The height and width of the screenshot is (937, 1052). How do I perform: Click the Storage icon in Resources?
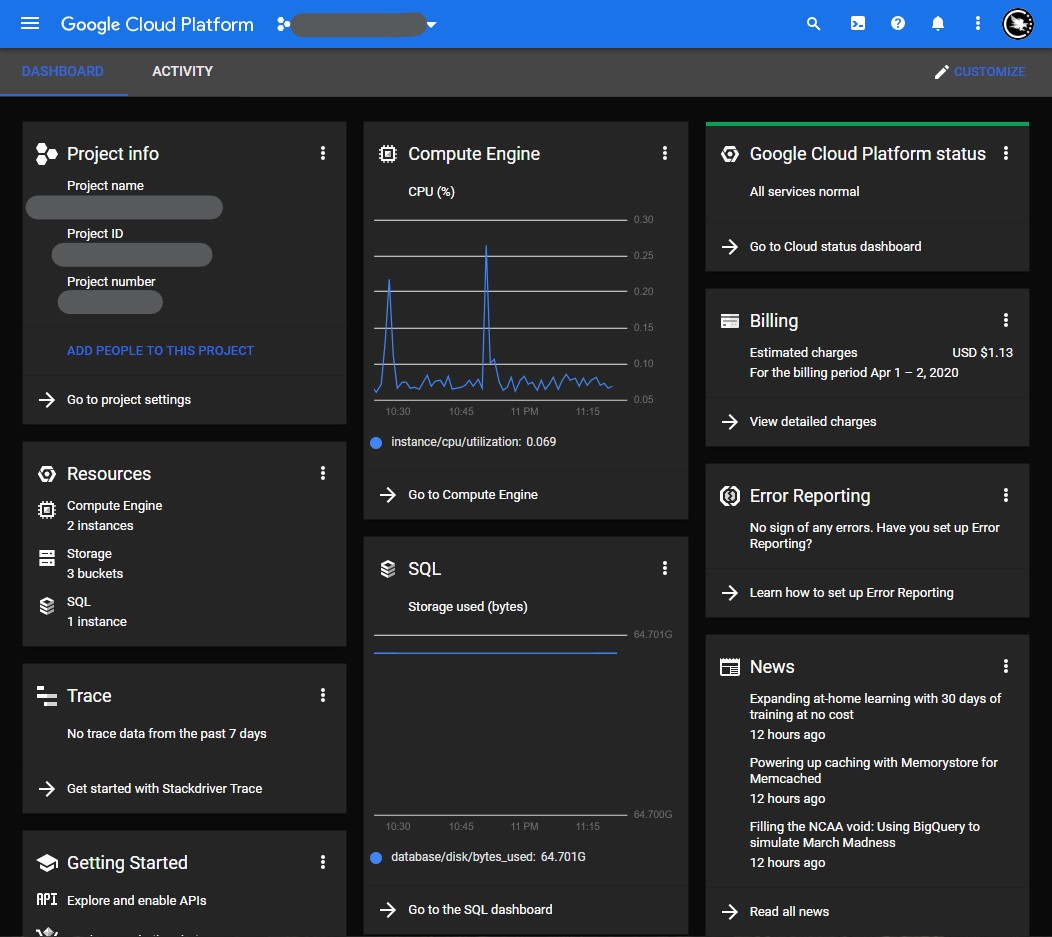pos(46,558)
